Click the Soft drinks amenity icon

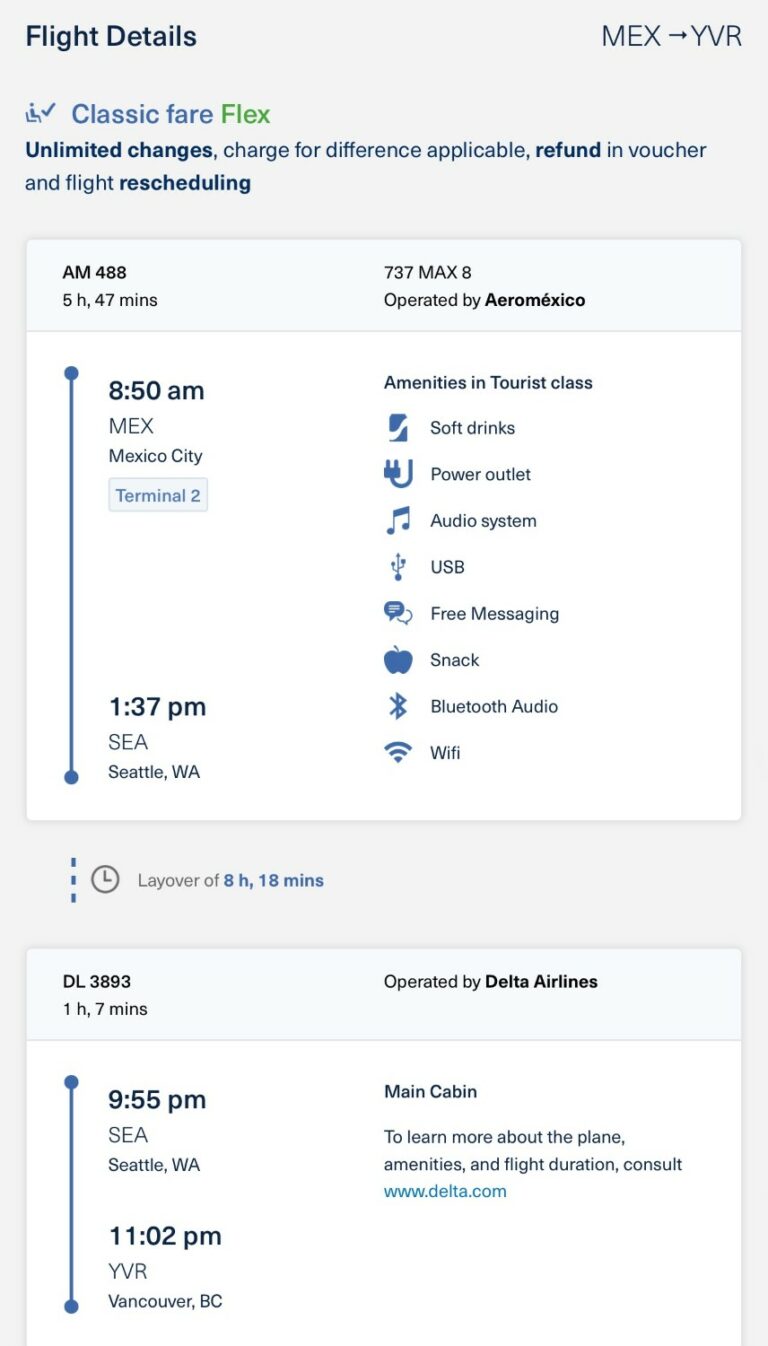396,427
